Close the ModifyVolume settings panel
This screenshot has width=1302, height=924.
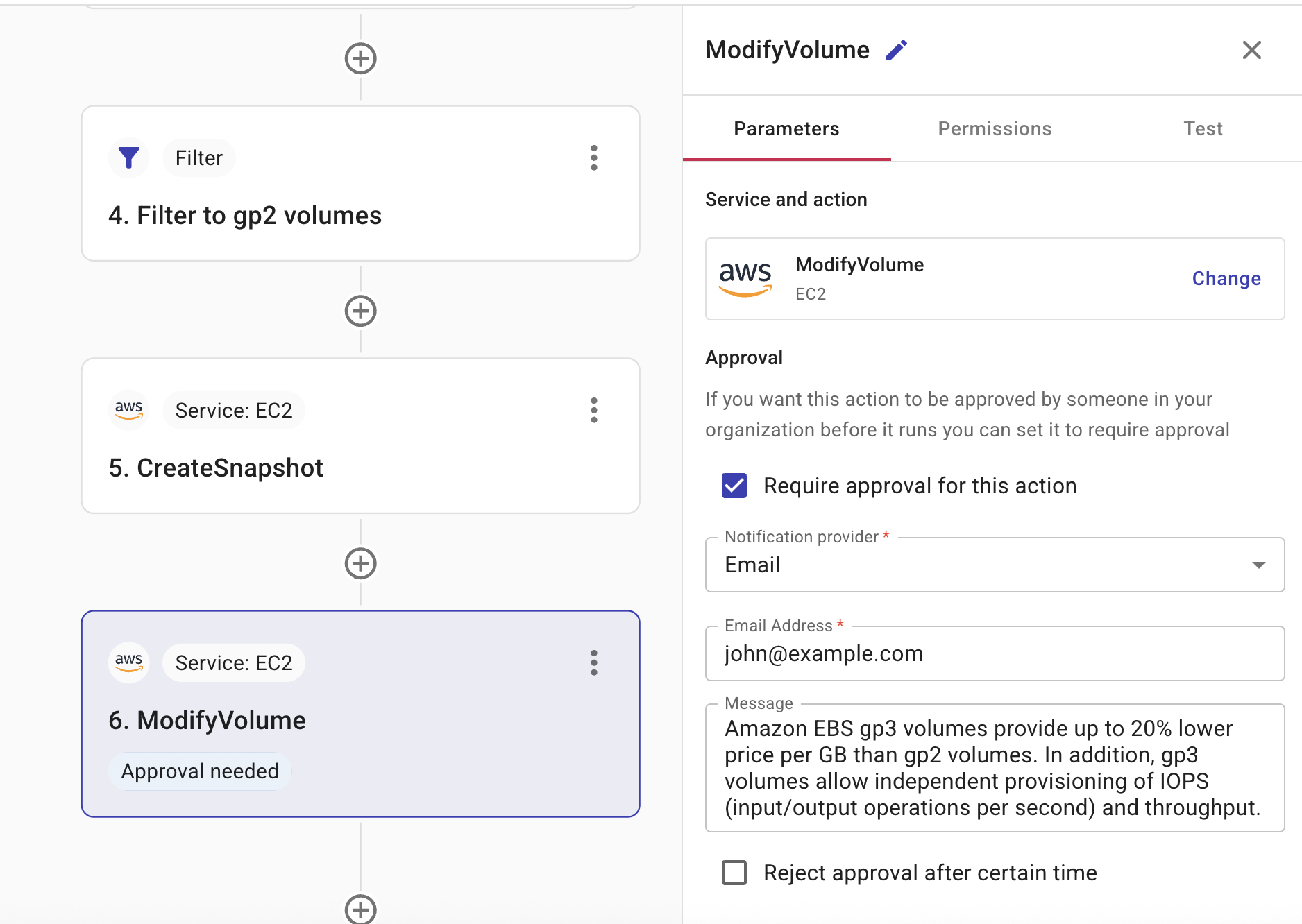1251,50
